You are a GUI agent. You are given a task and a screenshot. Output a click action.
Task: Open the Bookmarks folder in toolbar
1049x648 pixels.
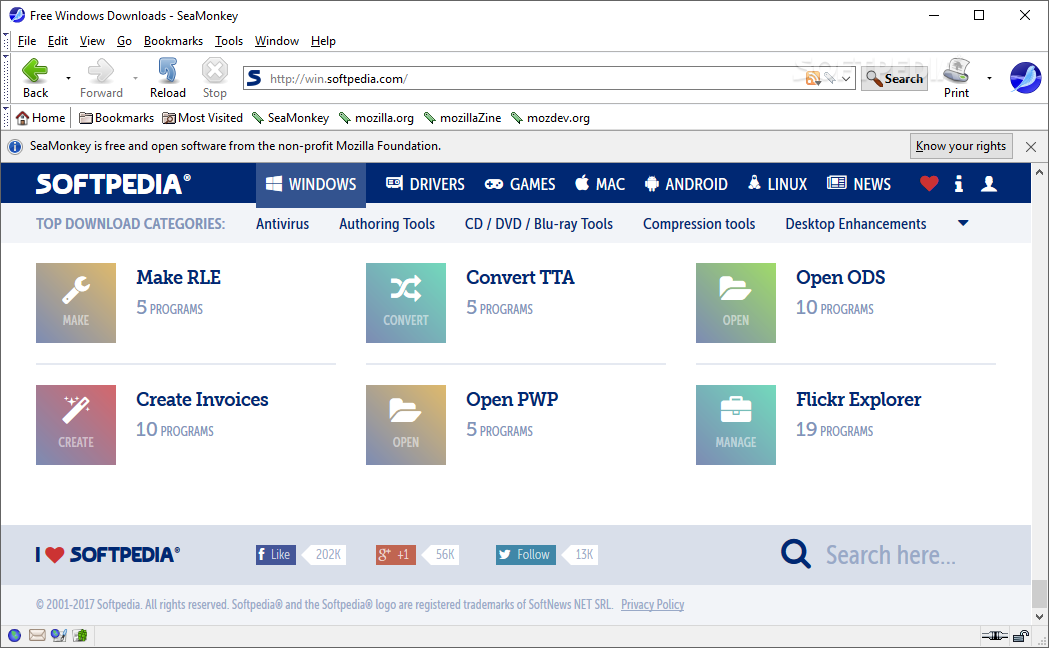(x=116, y=118)
